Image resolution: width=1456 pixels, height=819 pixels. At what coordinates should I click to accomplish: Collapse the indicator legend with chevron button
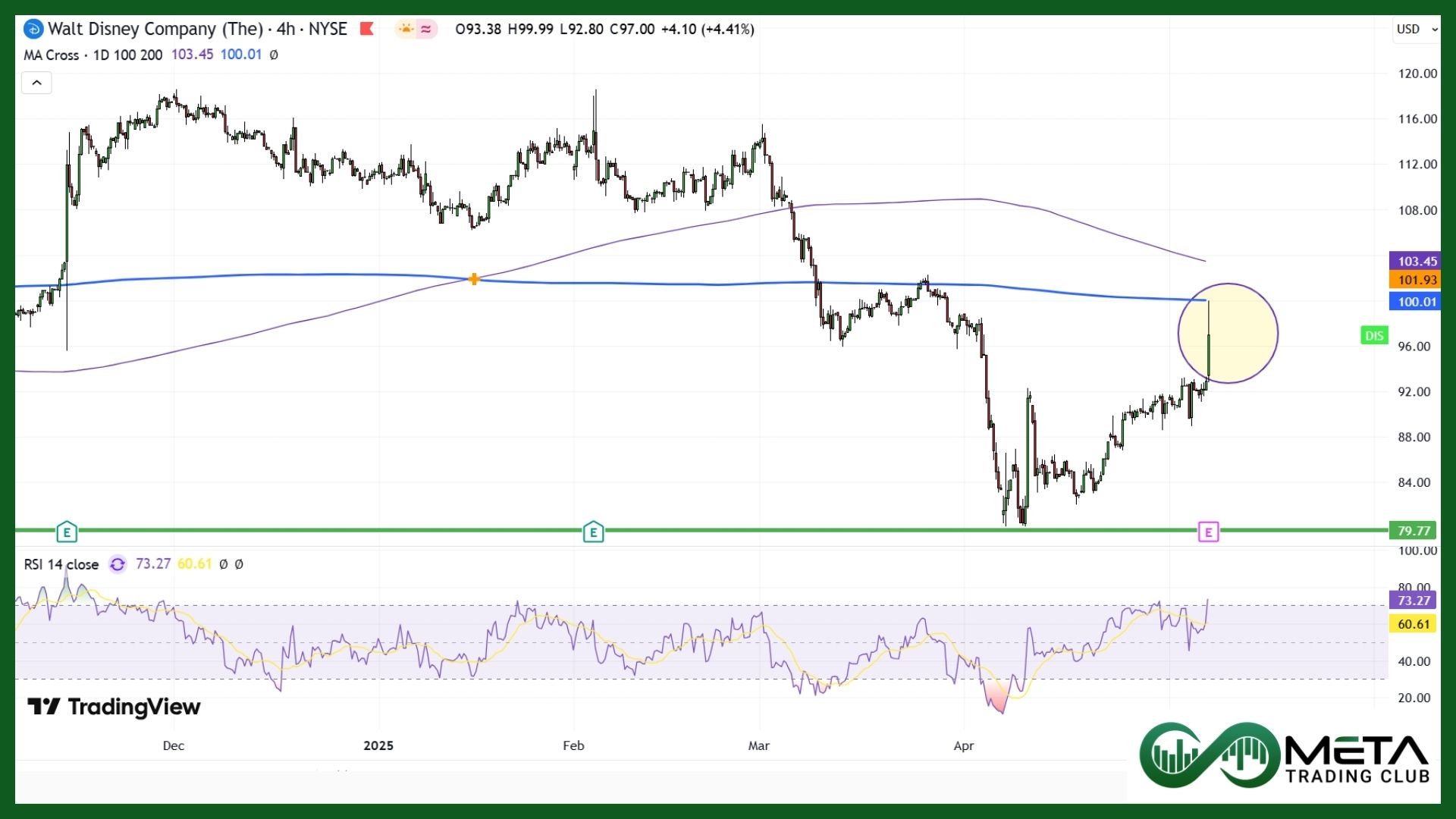(x=36, y=83)
